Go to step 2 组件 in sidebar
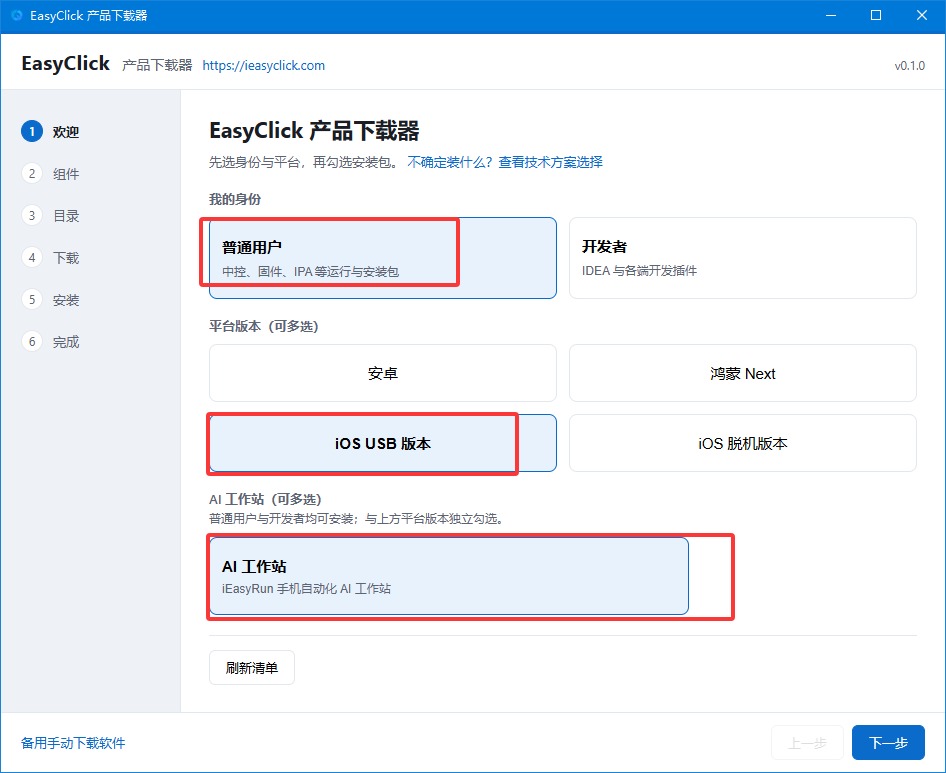Viewport: 946px width, 773px height. [51, 174]
